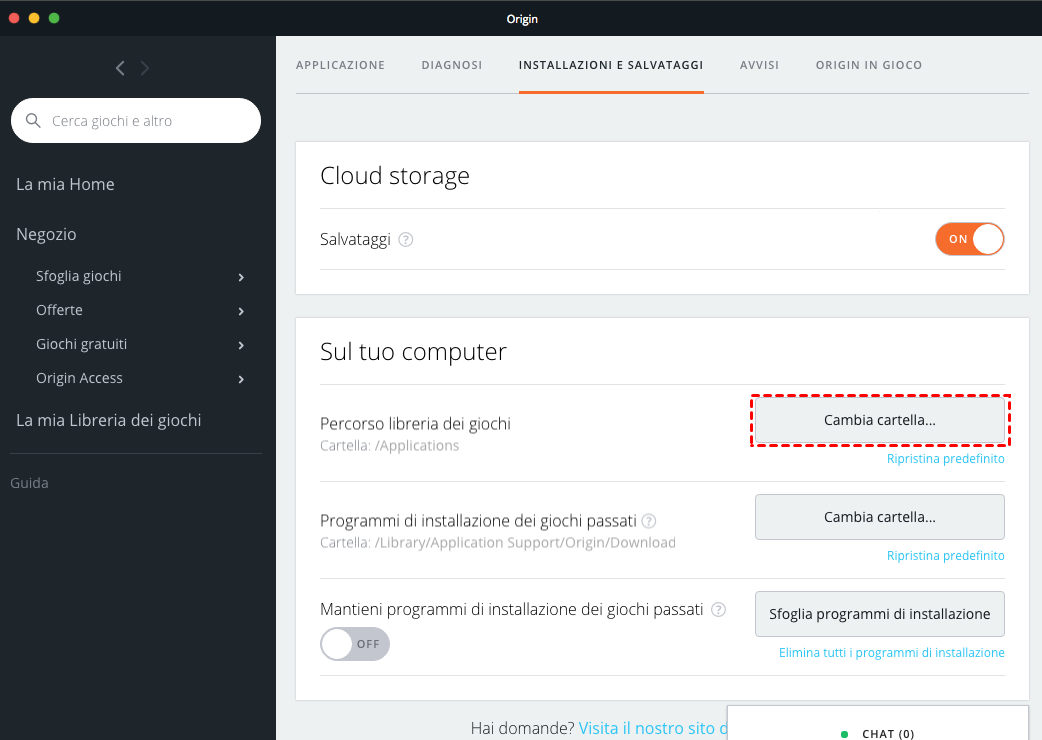Click help icon beside Programmi di installazione
This screenshot has width=1042, height=740.
tap(649, 521)
